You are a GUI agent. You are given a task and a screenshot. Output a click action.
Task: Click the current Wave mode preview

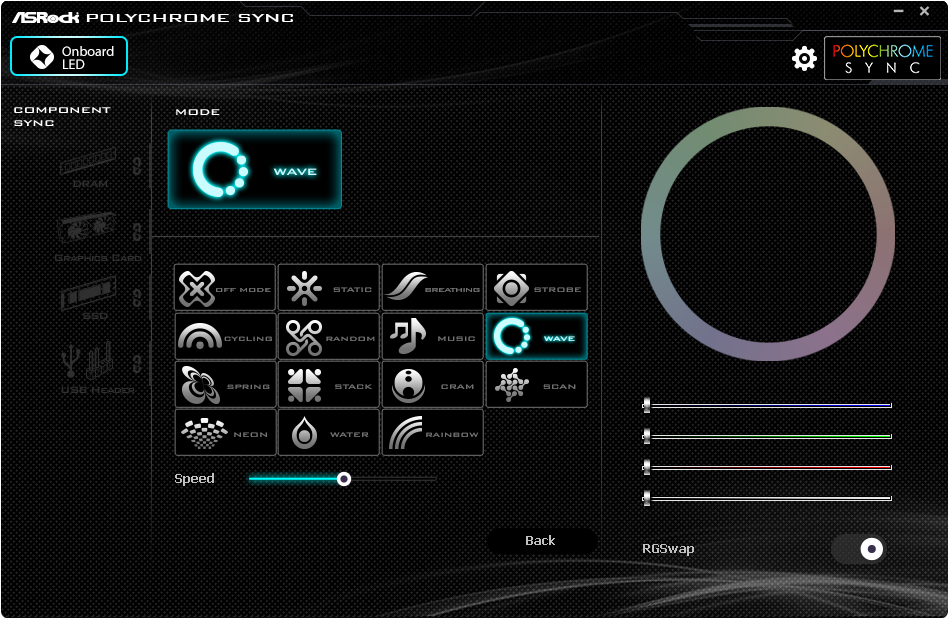point(254,170)
